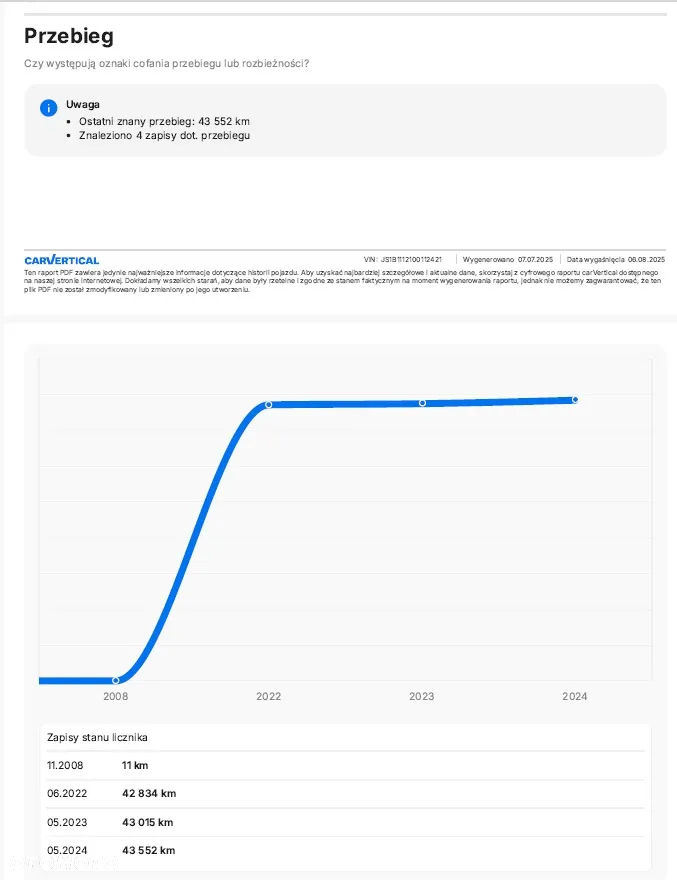Select the 2023 data point on chart

(x=422, y=403)
